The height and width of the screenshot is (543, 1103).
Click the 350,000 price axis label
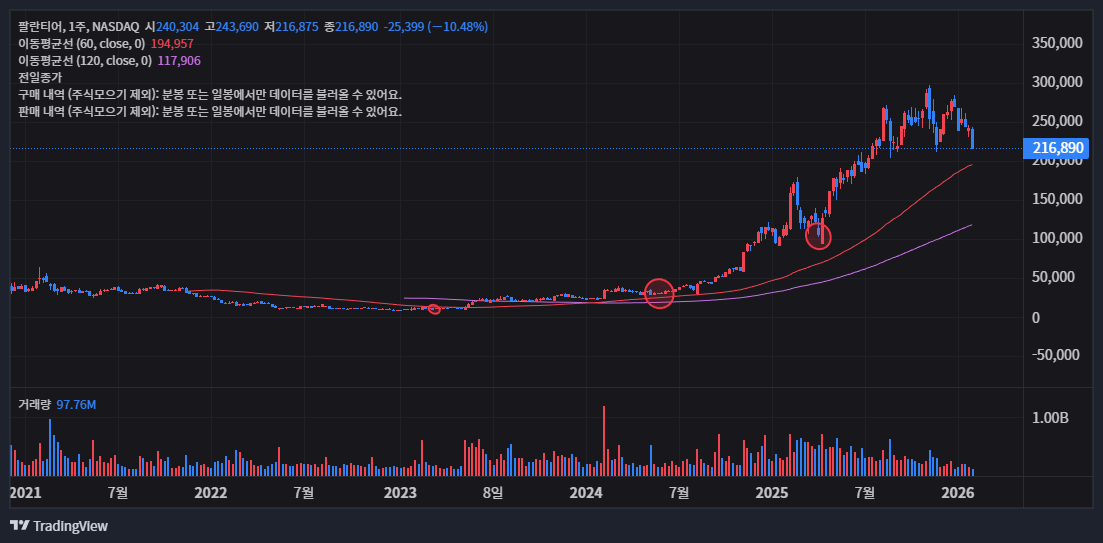1056,42
